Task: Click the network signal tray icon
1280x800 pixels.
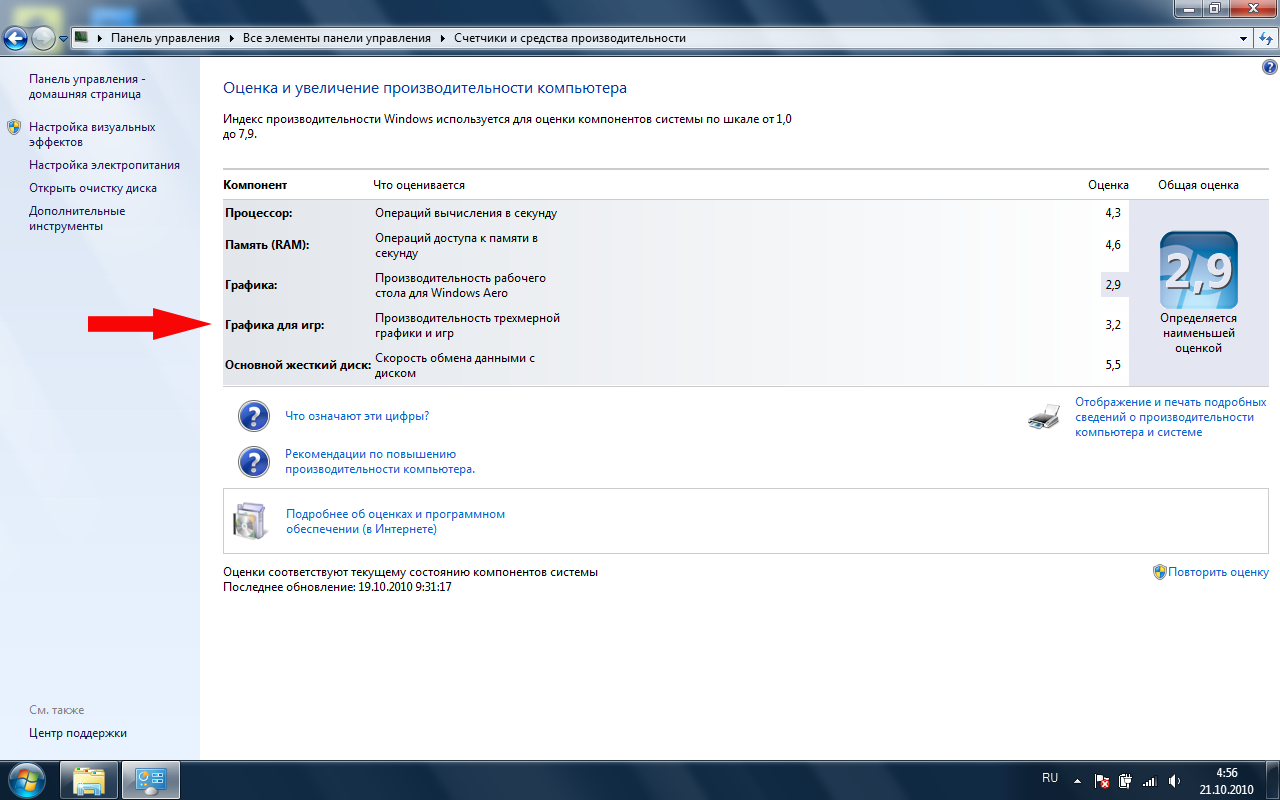Action: 1150,781
